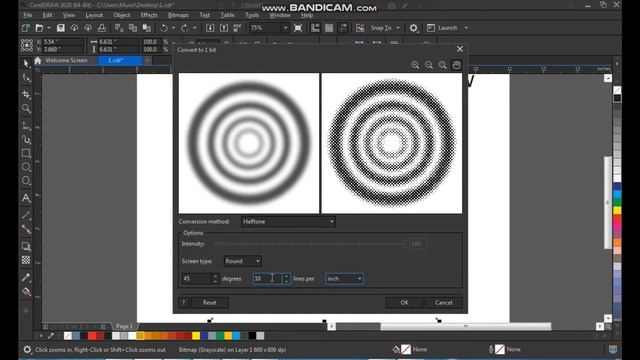Screen dimensions: 640x360
Task: Click OK in Convert to 1 bit dialog
Action: [x=404, y=302]
